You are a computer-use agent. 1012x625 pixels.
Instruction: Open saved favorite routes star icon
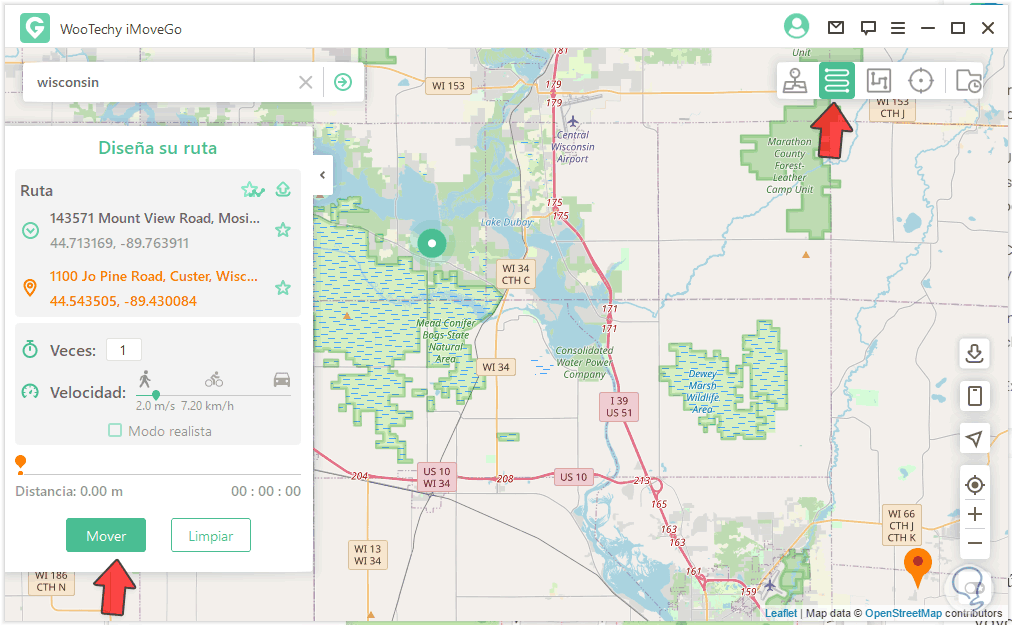(x=252, y=190)
